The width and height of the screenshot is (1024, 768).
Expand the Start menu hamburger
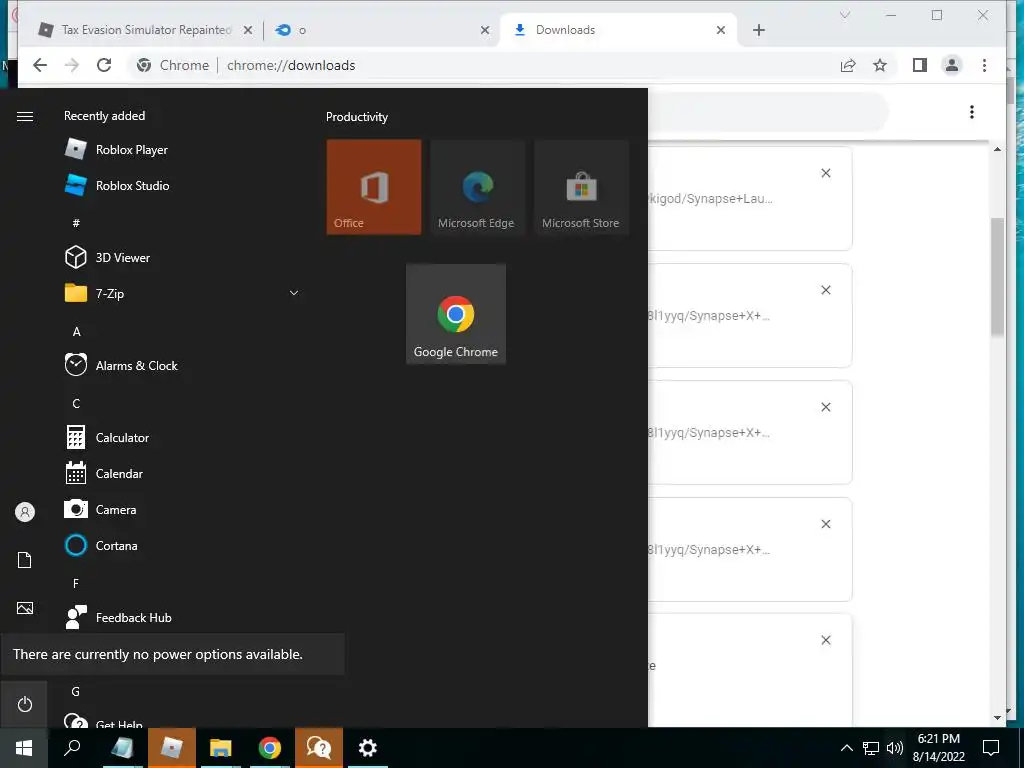pyautogui.click(x=25, y=116)
